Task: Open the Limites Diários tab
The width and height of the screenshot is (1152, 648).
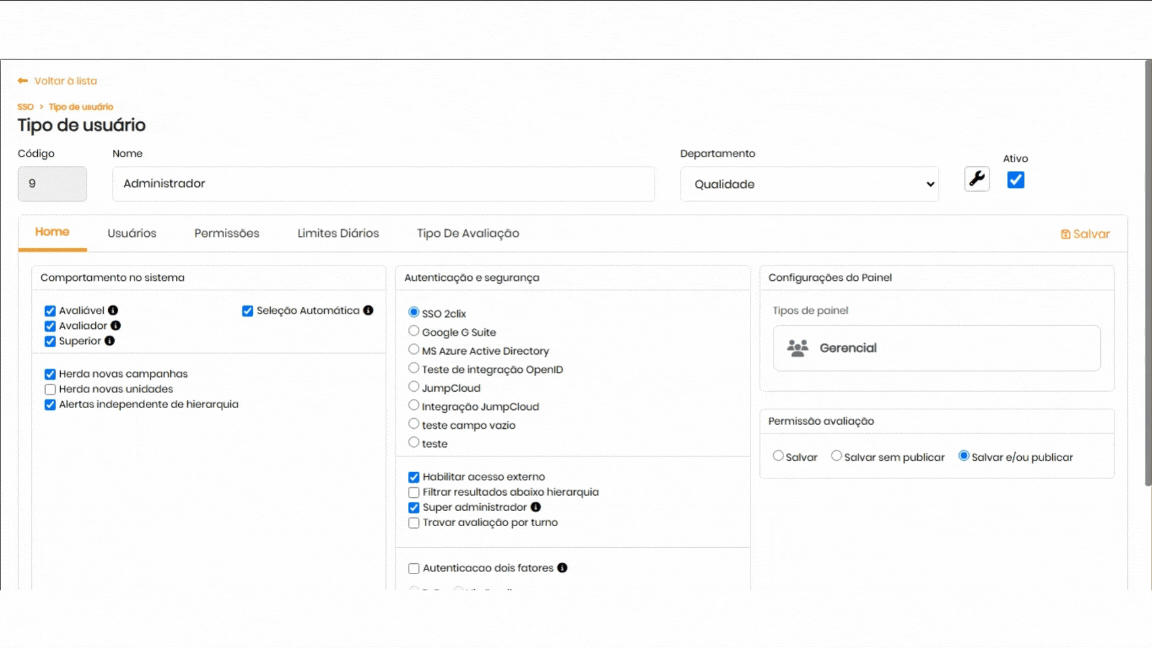Action: click(338, 234)
